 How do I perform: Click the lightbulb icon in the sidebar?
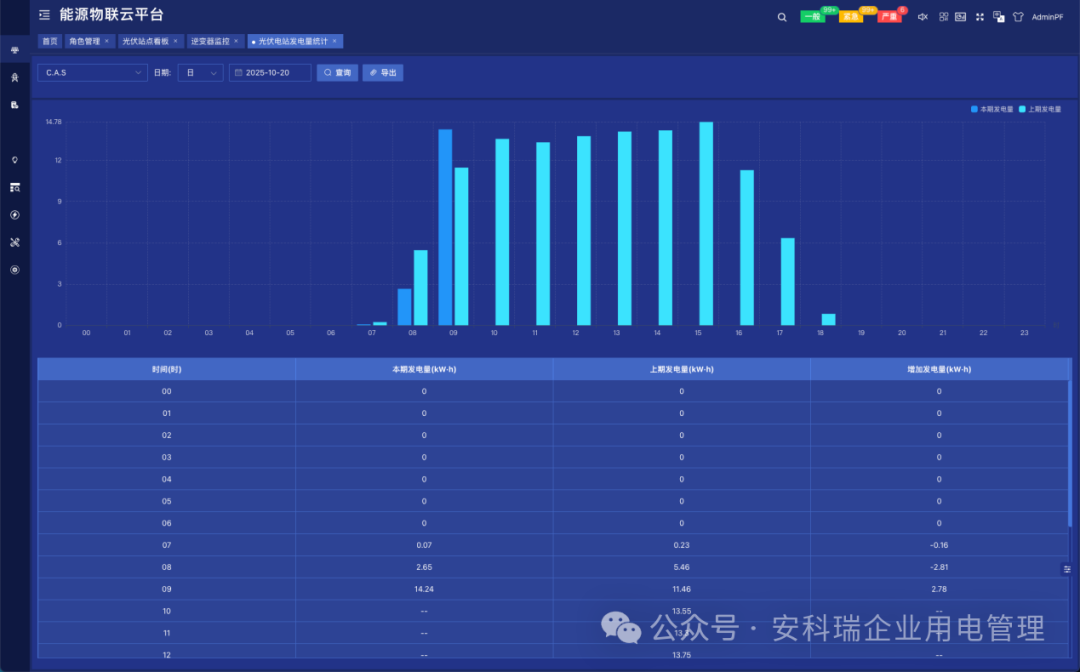point(15,160)
